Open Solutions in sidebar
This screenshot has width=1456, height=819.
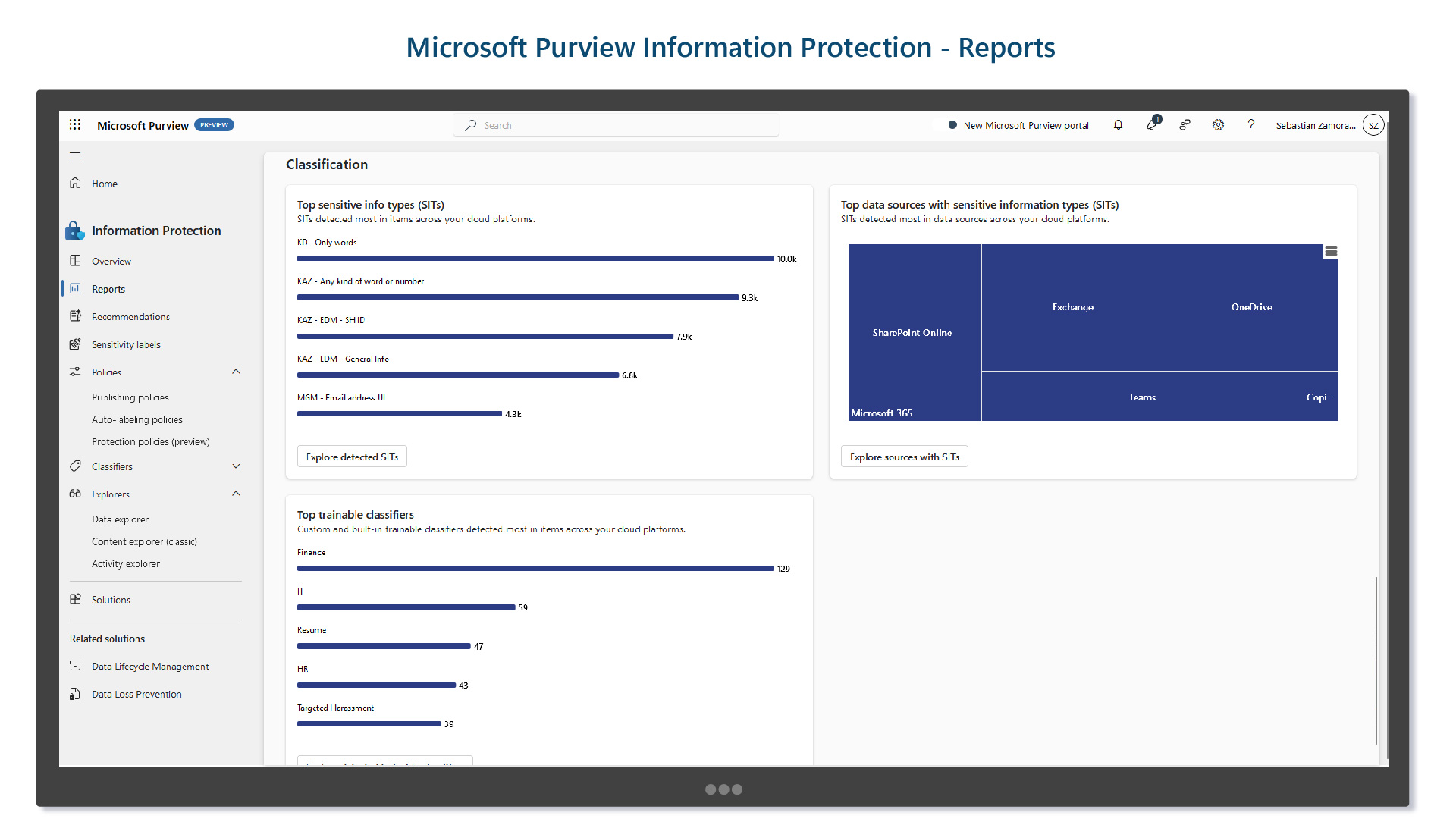pos(111,600)
